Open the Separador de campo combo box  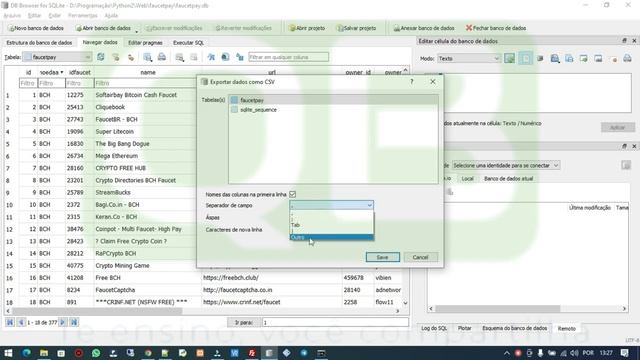point(331,205)
